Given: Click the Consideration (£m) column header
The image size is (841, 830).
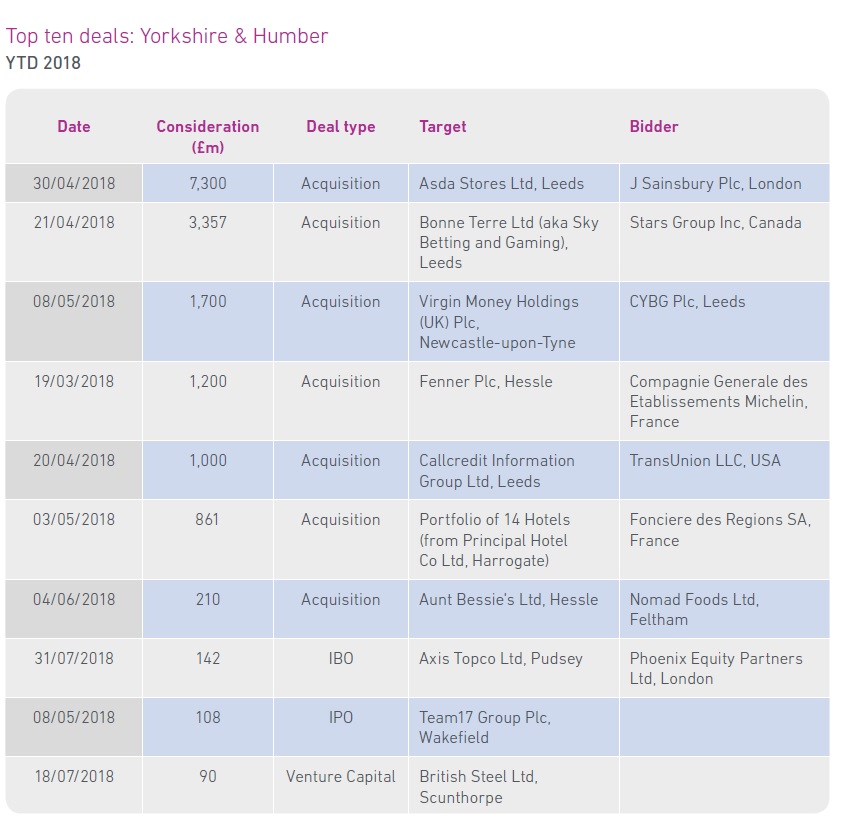Looking at the screenshot, I should [x=208, y=137].
